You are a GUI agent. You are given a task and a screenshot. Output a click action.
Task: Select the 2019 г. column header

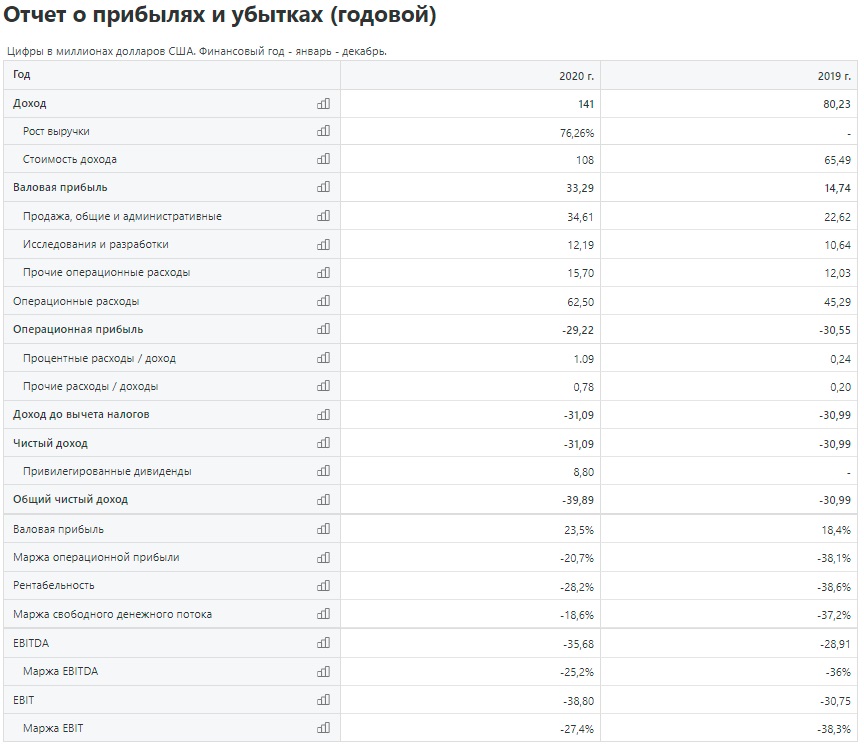coord(834,76)
